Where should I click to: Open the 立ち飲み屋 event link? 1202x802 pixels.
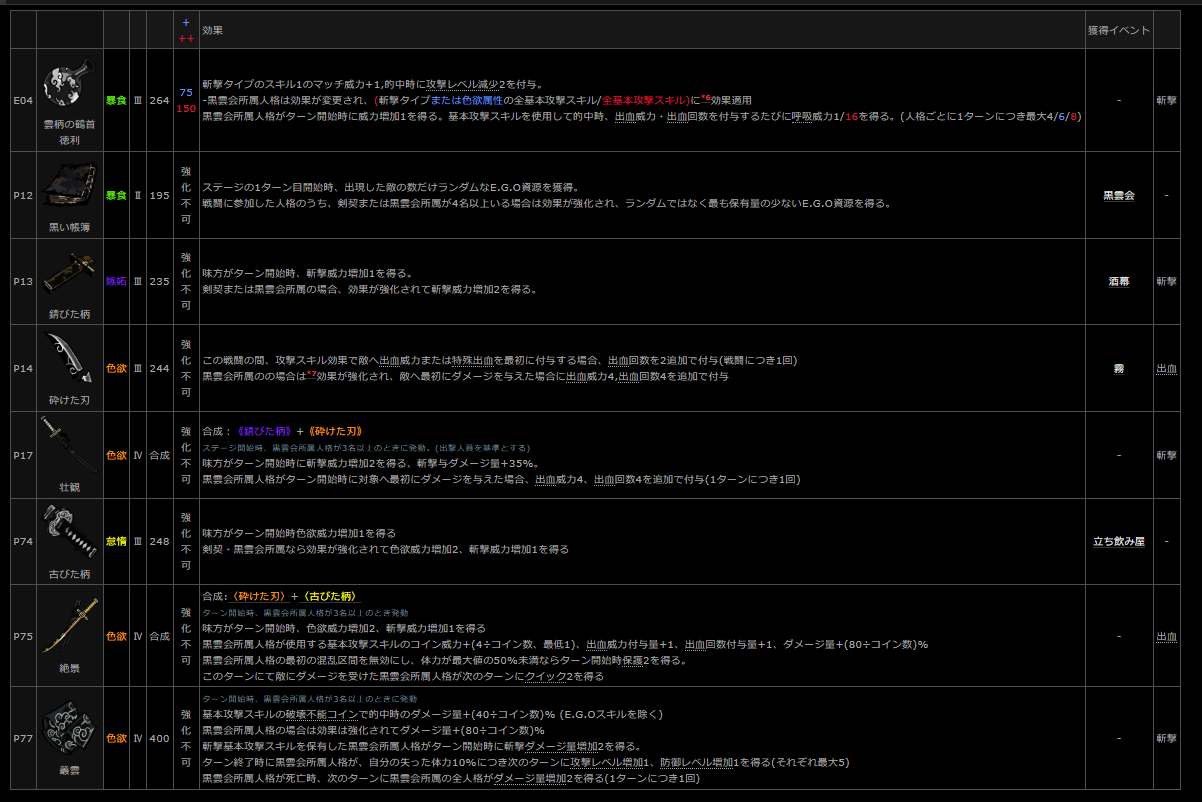coord(1118,541)
